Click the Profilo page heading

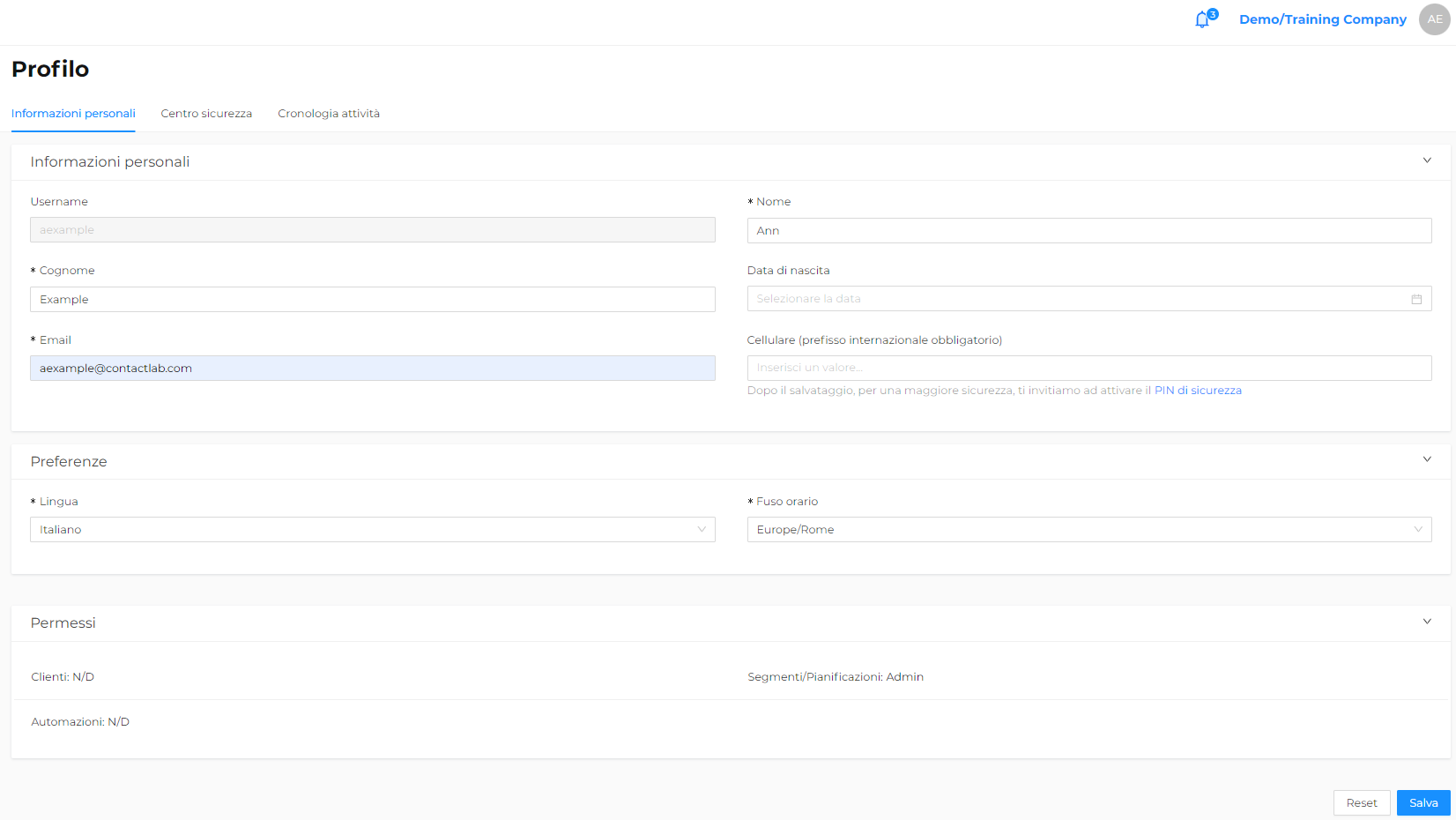click(x=50, y=69)
